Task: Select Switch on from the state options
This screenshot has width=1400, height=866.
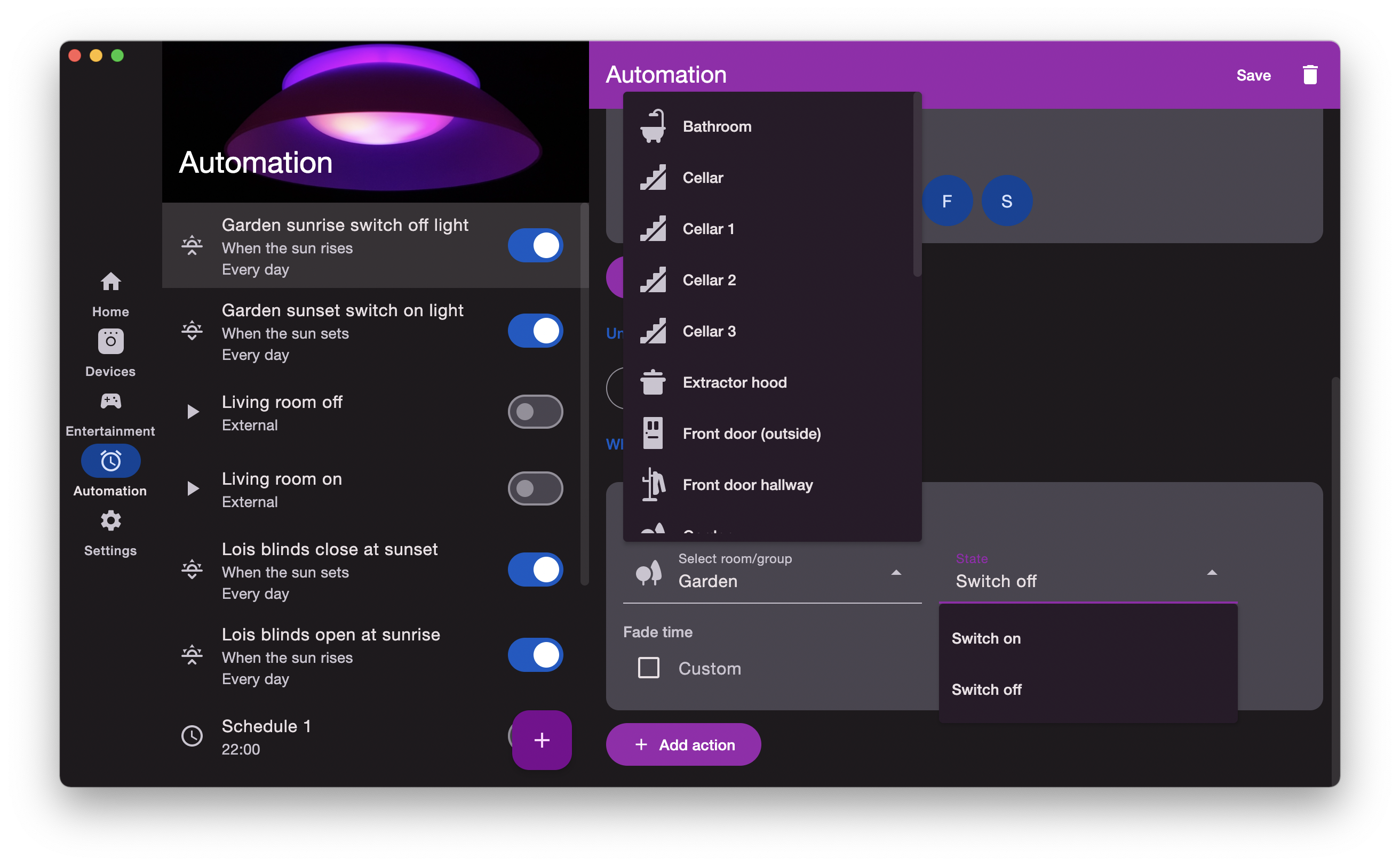Action: pos(985,637)
